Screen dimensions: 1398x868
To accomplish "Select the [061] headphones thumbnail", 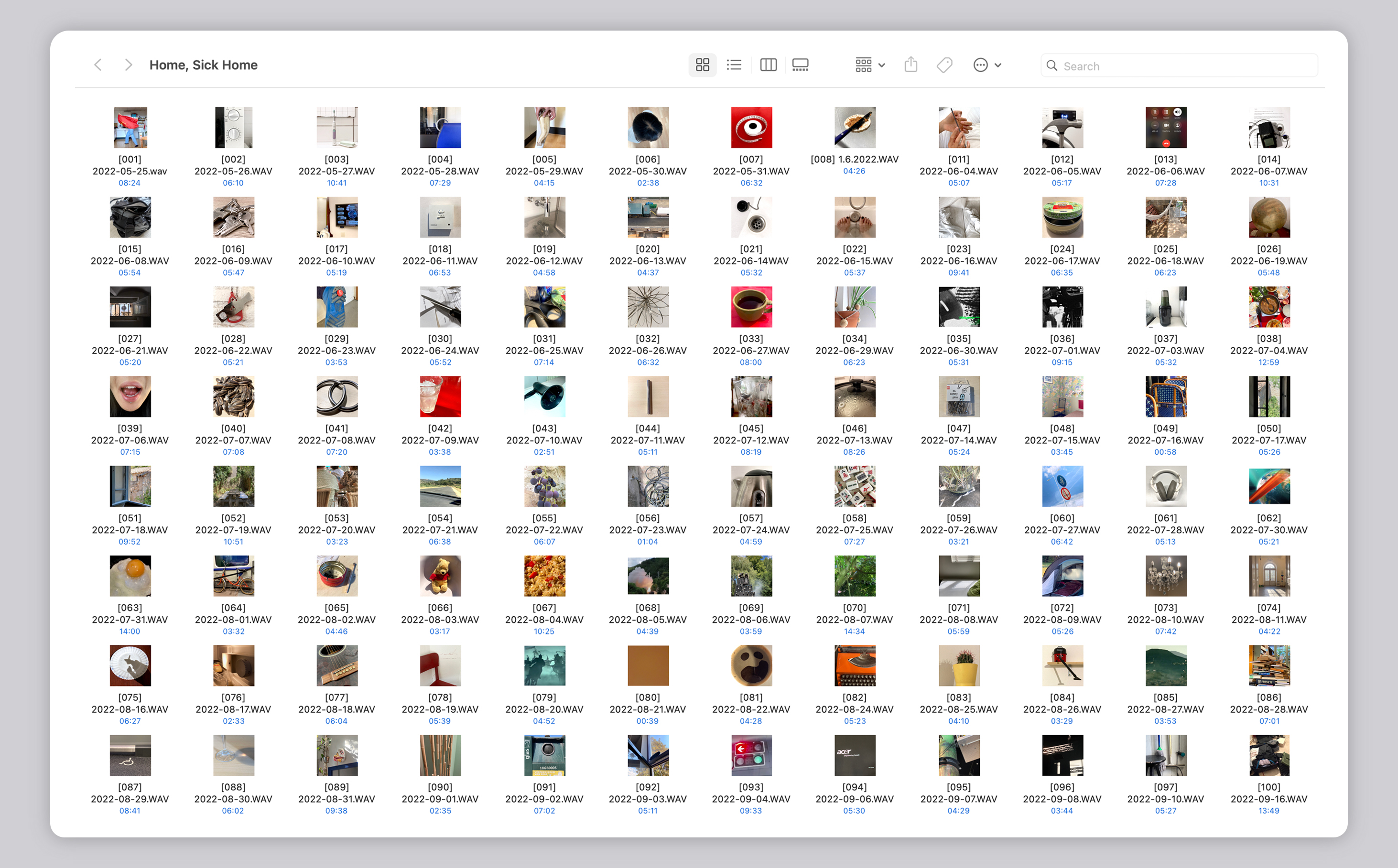I will pyautogui.click(x=1165, y=486).
